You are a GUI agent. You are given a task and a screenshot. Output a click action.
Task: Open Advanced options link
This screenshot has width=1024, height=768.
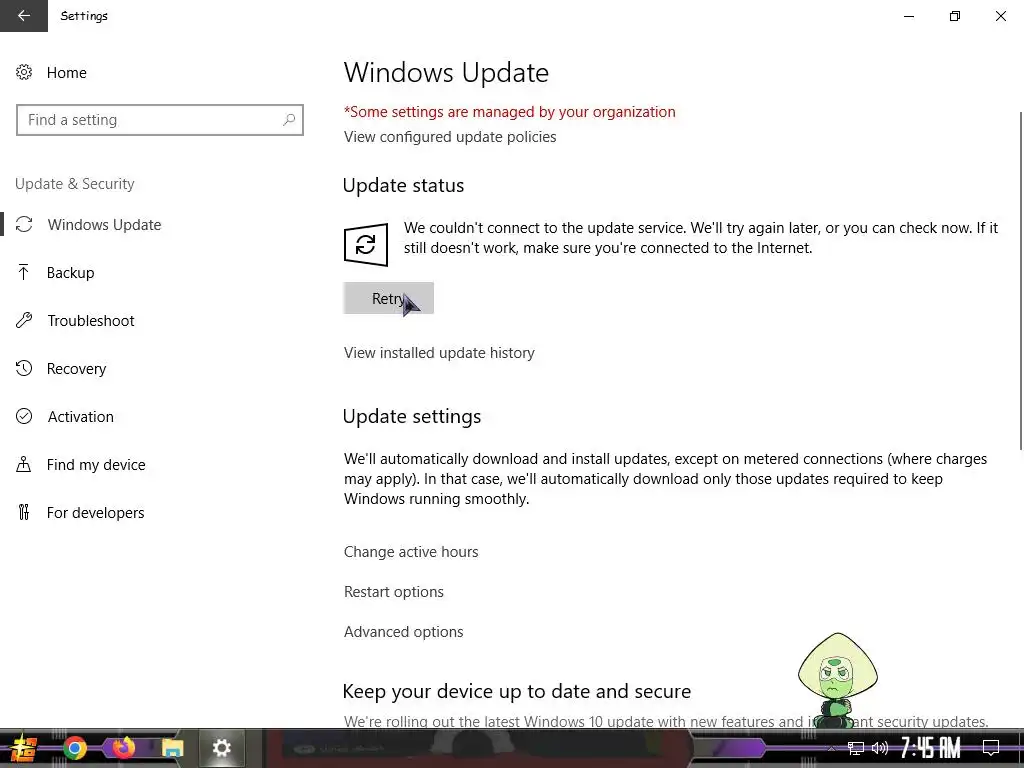404,632
